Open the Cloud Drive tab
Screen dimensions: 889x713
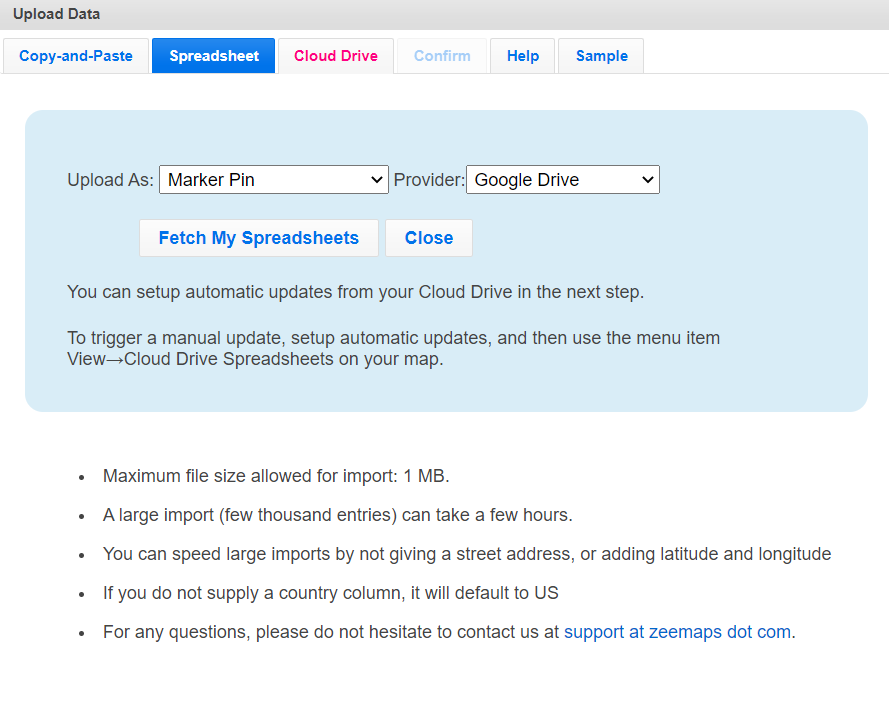coord(336,56)
